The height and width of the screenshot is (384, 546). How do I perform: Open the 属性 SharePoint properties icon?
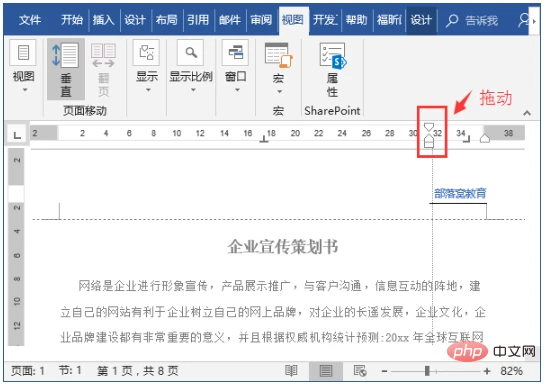(x=332, y=70)
